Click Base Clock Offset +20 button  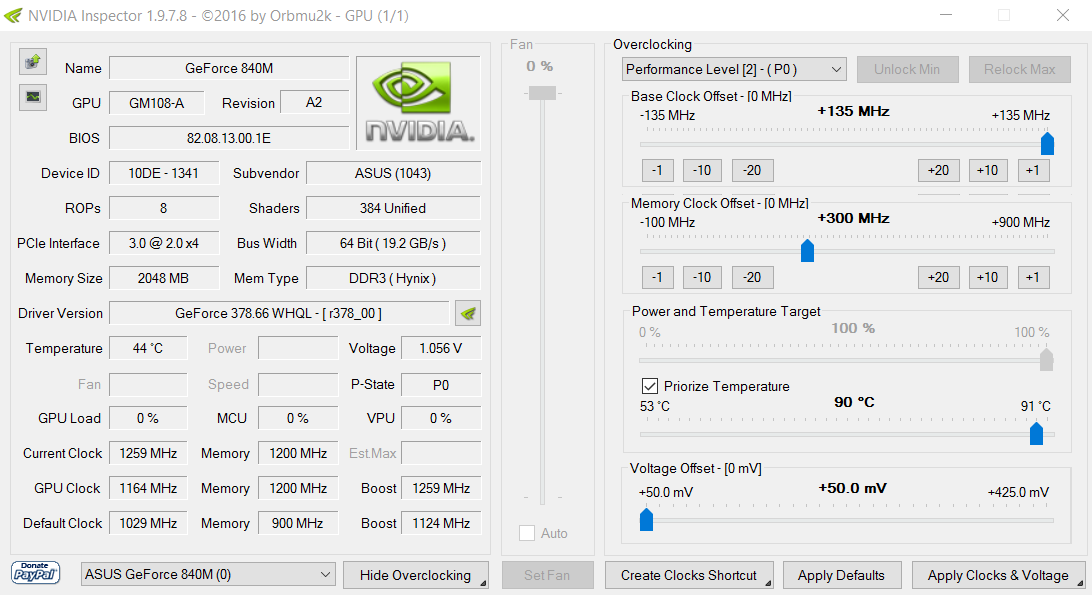(939, 170)
